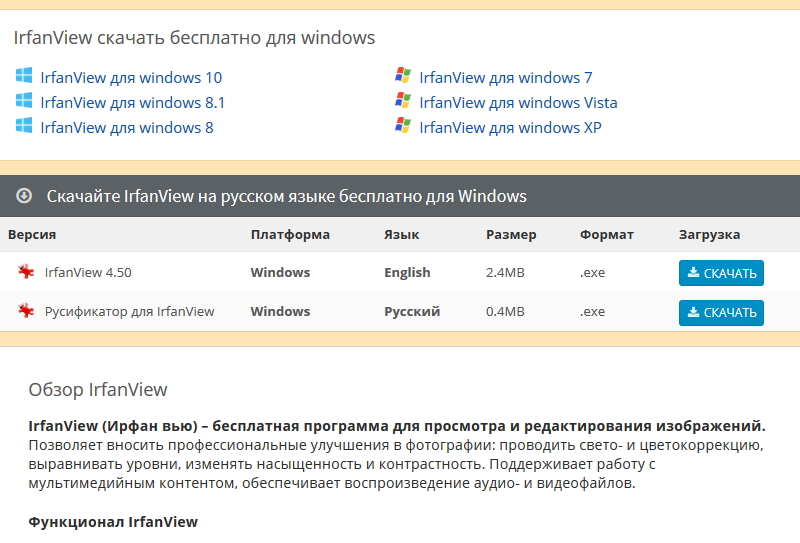Screen dimensions: 800x543
Task: Click the Платформа column header
Action: [290, 235]
